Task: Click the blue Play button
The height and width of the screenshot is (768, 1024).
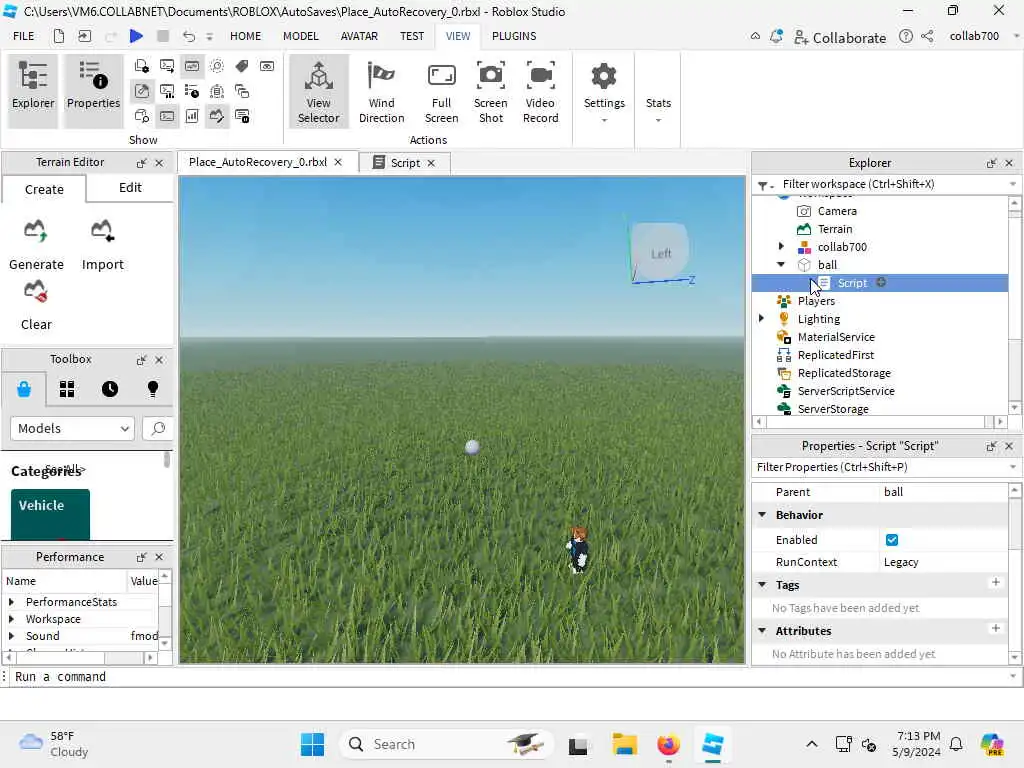Action: [136, 36]
